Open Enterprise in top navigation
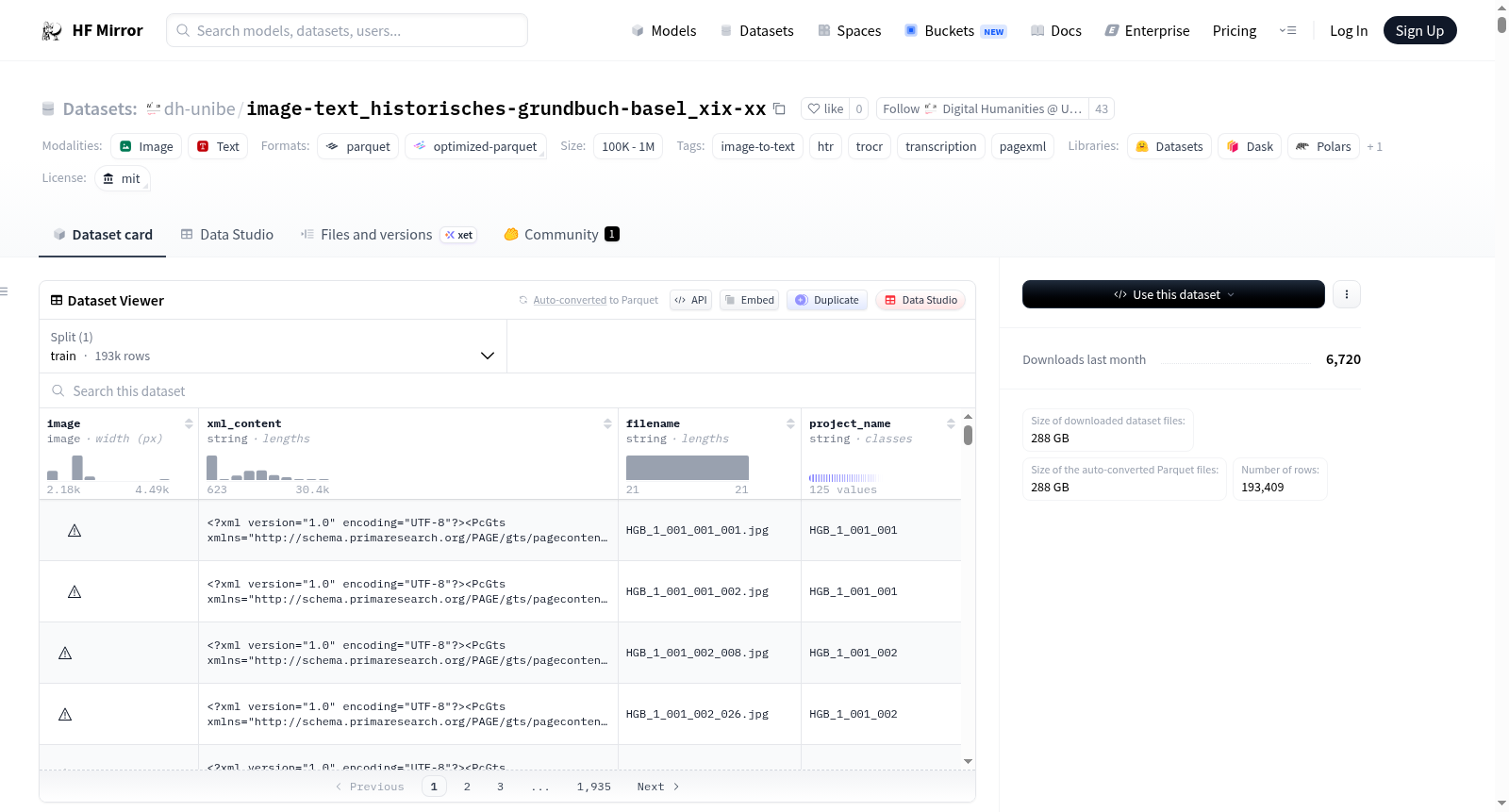Image resolution: width=1509 pixels, height=812 pixels. tap(1147, 31)
